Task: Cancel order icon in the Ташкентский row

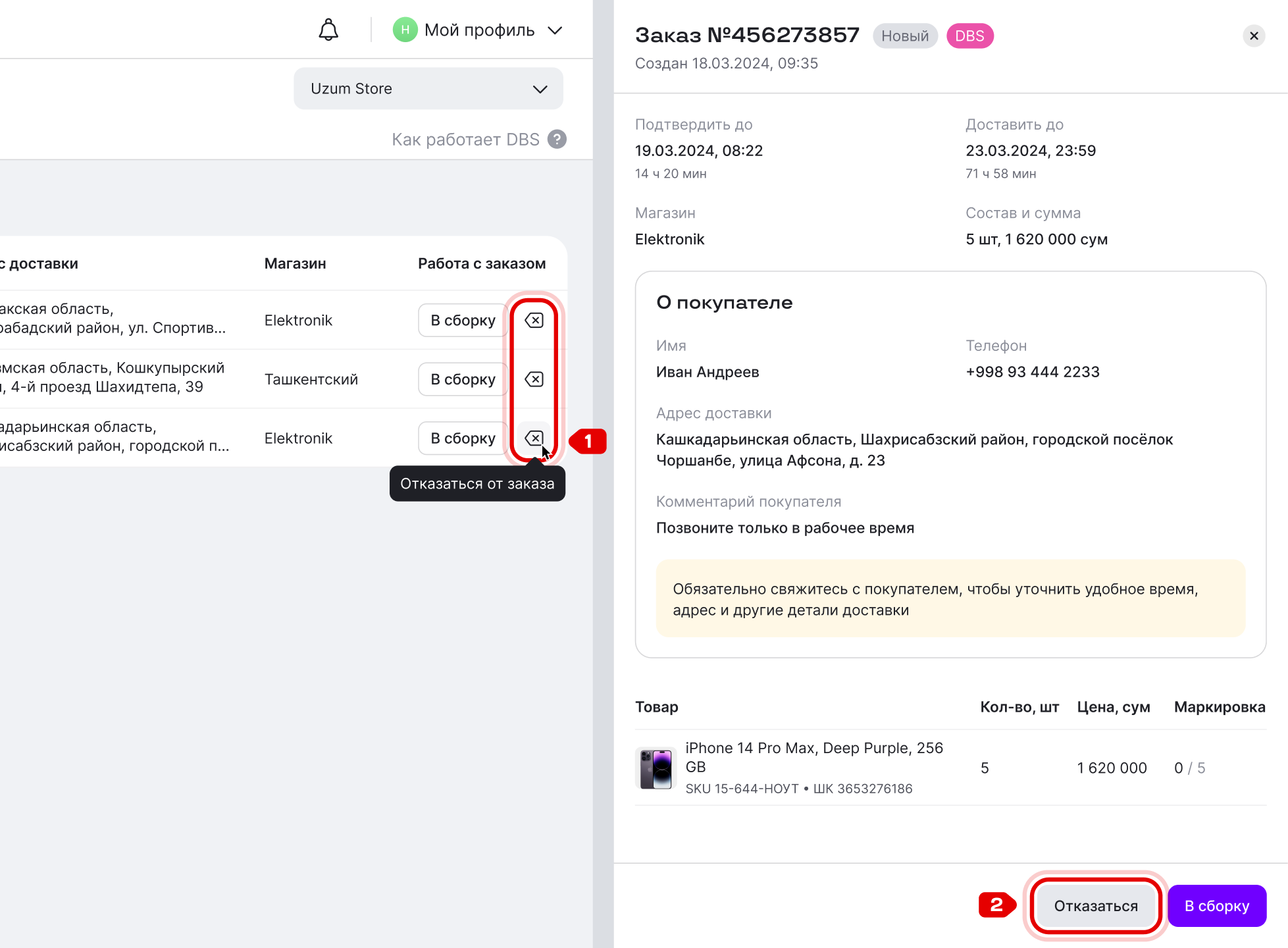Action: pyautogui.click(x=534, y=379)
